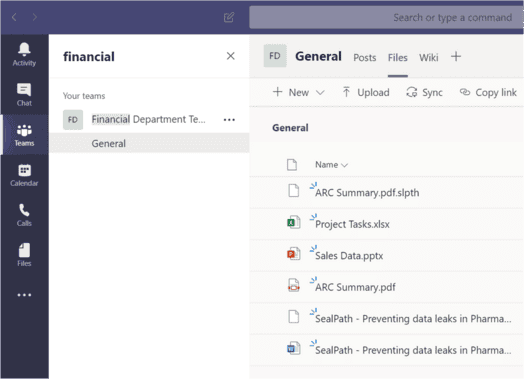
Task: Click the back navigation arrow
Action: pyautogui.click(x=14, y=17)
